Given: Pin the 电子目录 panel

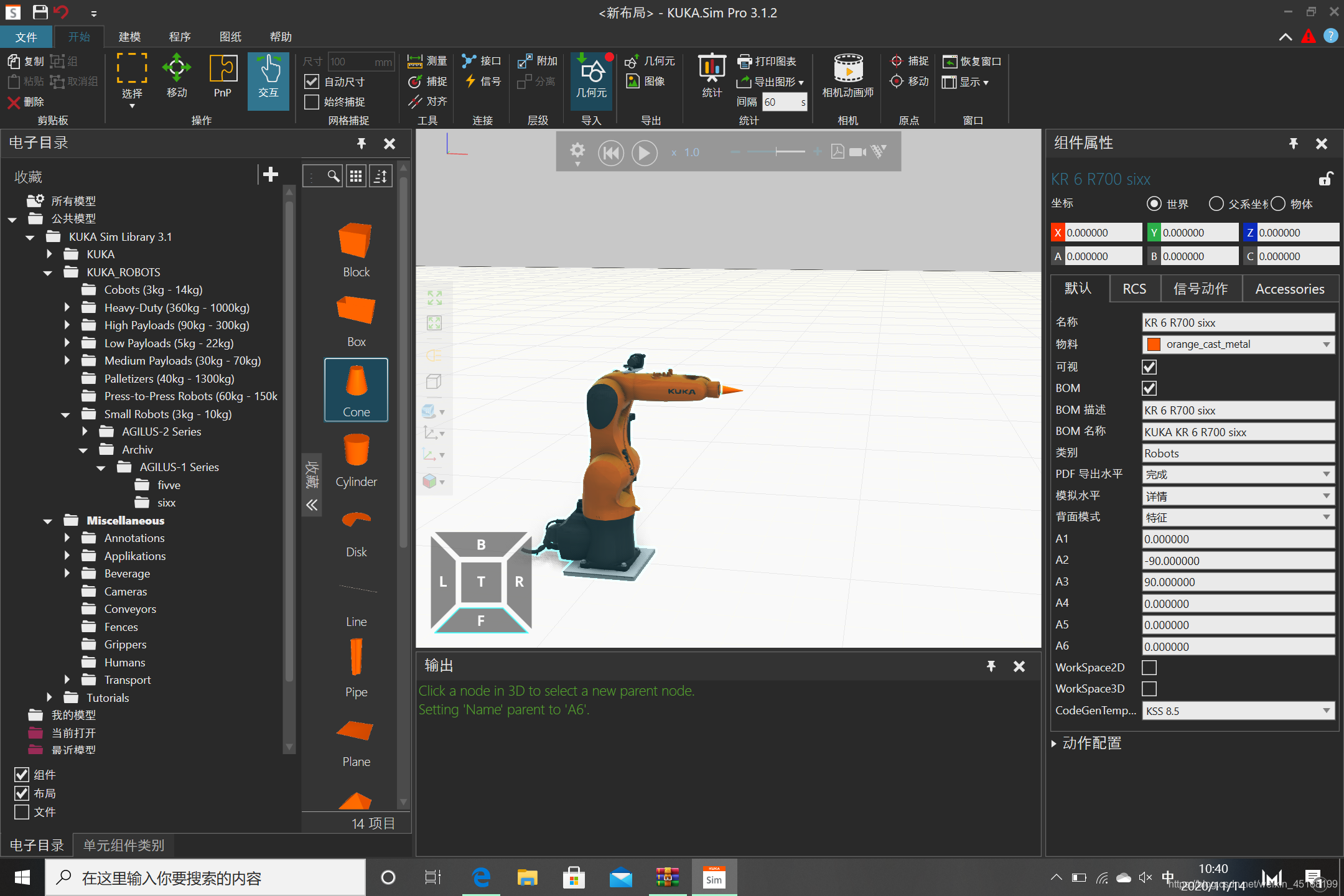Looking at the screenshot, I should (x=362, y=144).
